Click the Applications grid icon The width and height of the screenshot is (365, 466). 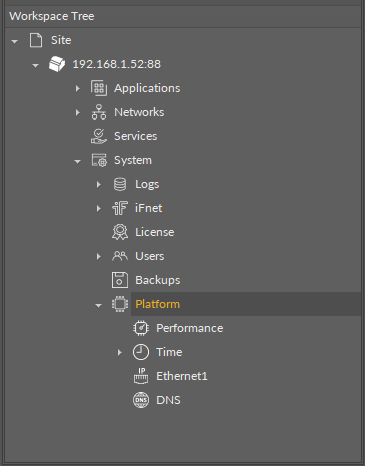click(99, 88)
